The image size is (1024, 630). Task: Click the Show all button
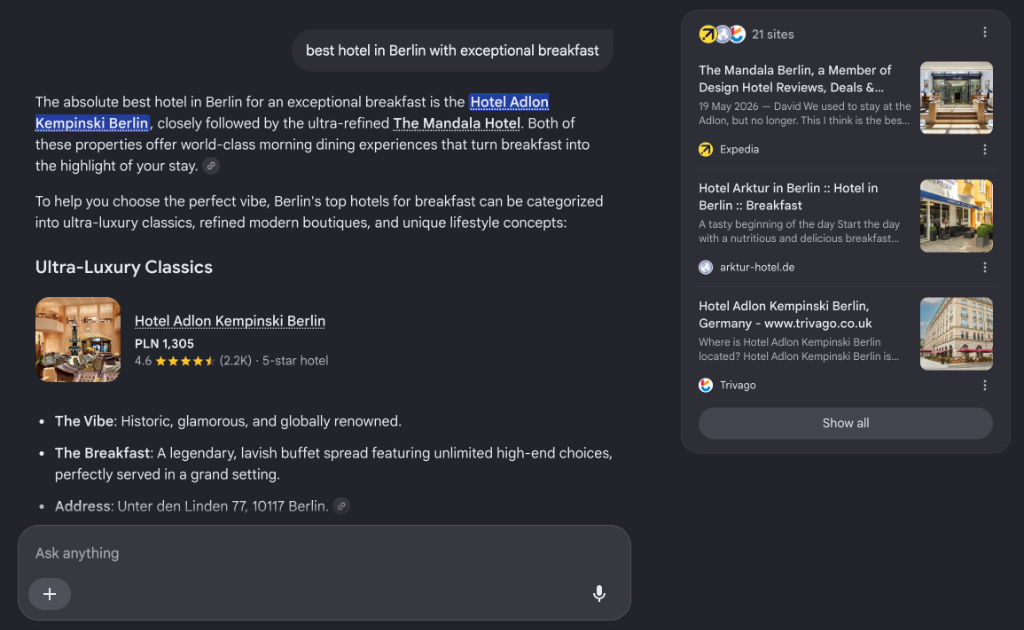click(x=846, y=423)
